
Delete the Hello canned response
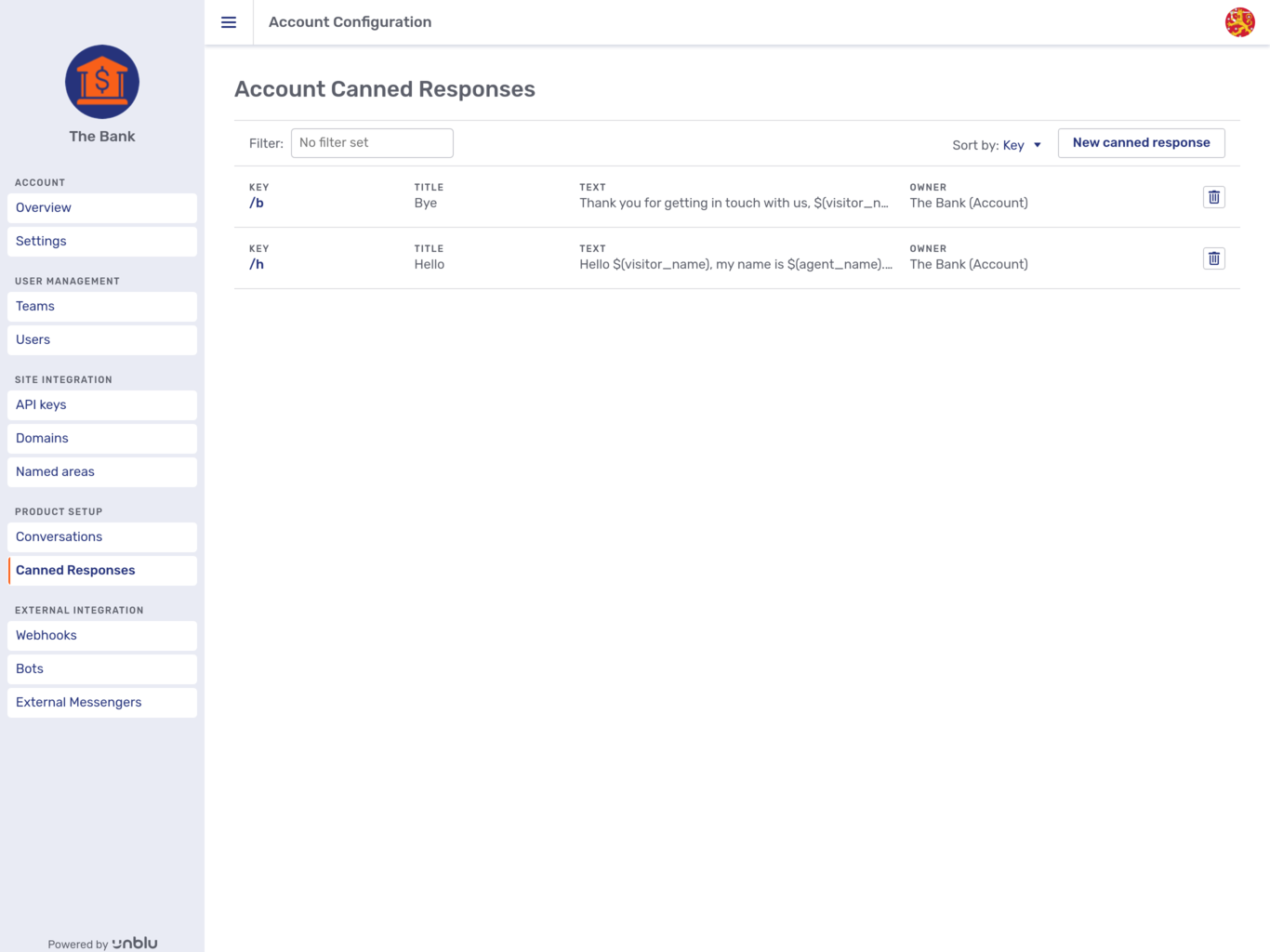pos(1213,258)
